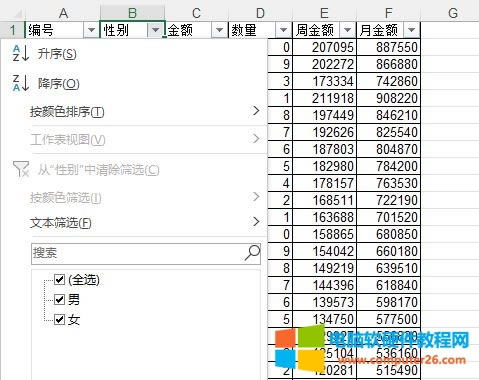Select cell with value 742860
The height and width of the screenshot is (380, 479).
(388, 81)
